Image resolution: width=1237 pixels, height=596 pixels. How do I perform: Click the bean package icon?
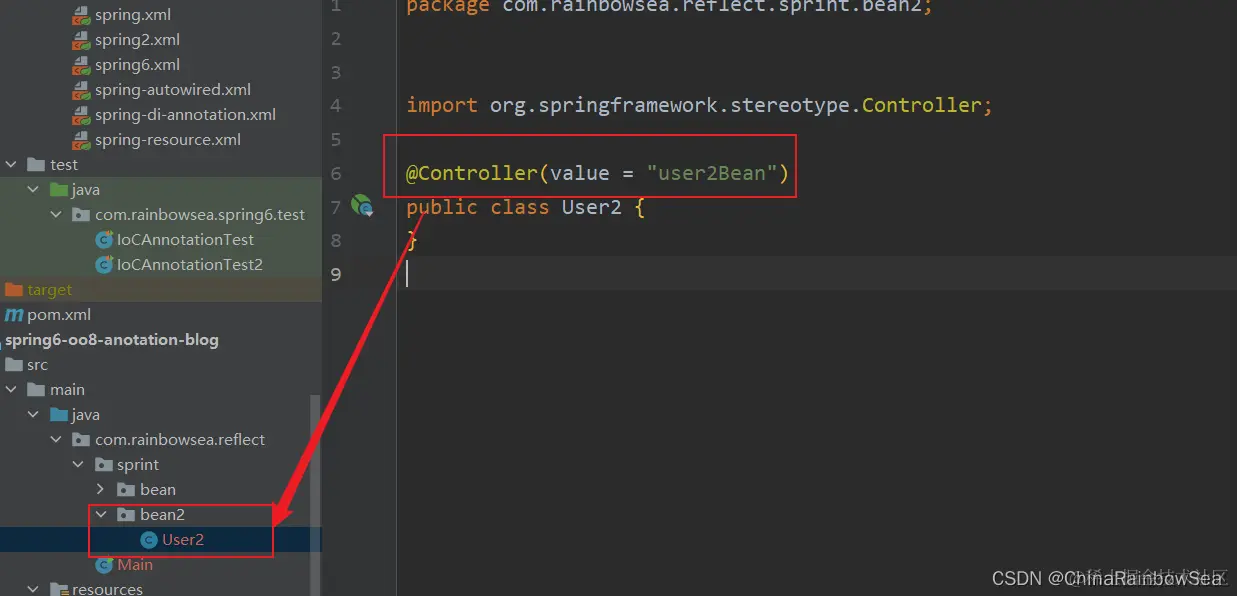[x=126, y=490]
